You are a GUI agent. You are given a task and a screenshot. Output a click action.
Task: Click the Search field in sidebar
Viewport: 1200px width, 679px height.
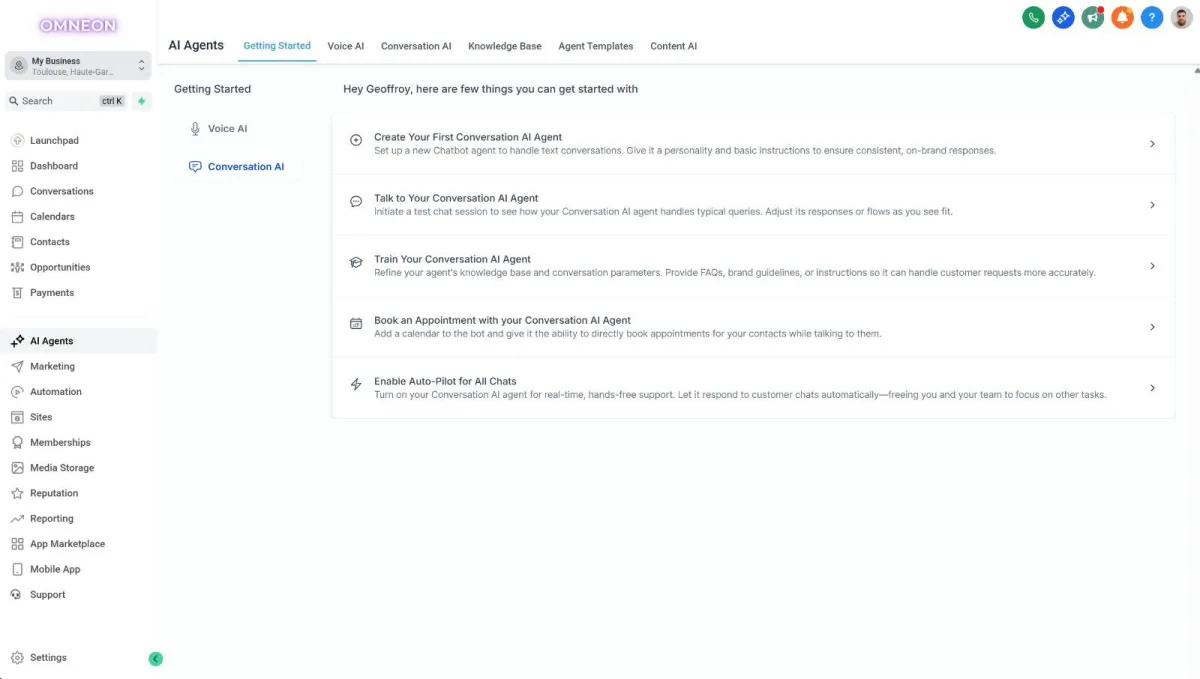point(66,101)
